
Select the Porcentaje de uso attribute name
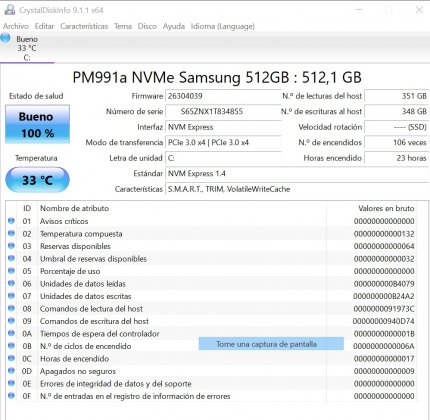pyautogui.click(x=70, y=271)
